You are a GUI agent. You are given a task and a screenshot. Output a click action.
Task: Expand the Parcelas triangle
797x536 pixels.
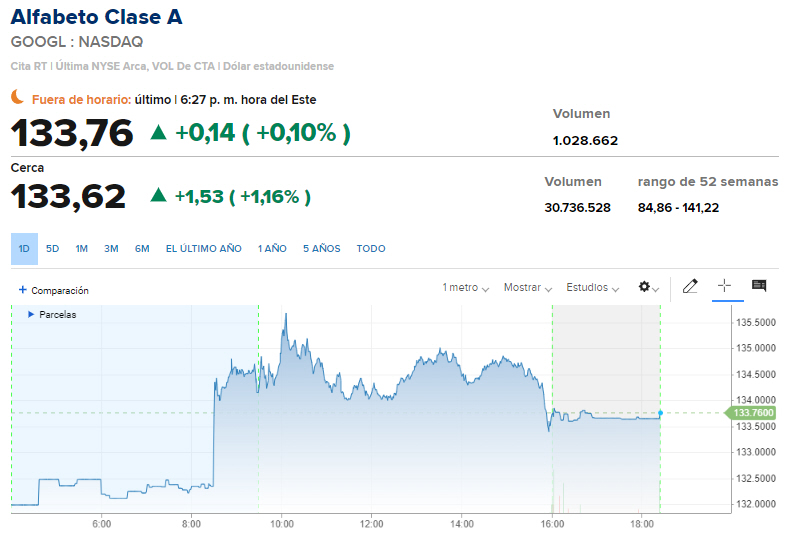[x=31, y=314]
